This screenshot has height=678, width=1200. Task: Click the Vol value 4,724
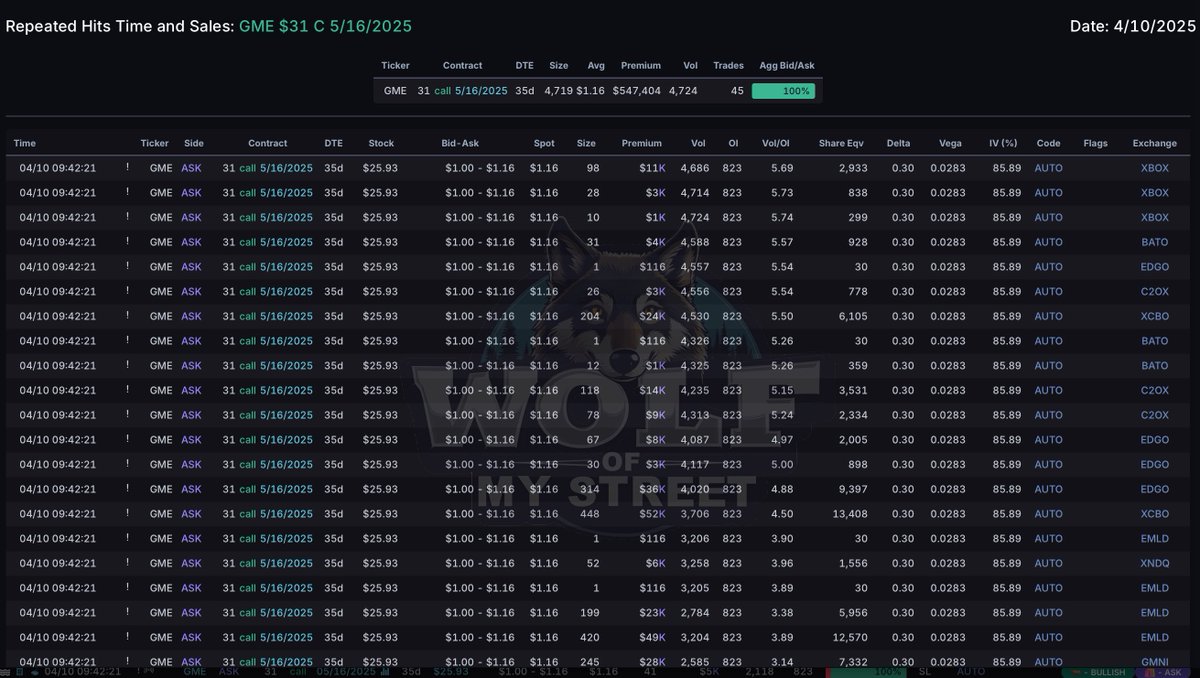pyautogui.click(x=695, y=217)
